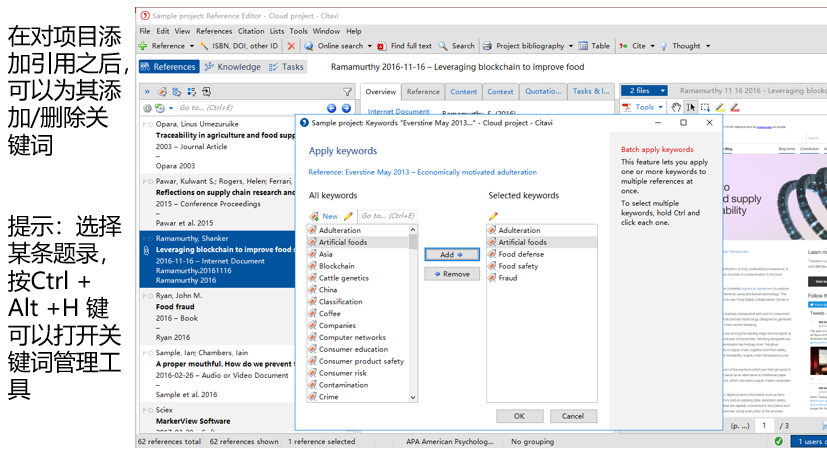This screenshot has height=452, width=827.
Task: Click the Cite toolbar icon
Action: [x=623, y=46]
